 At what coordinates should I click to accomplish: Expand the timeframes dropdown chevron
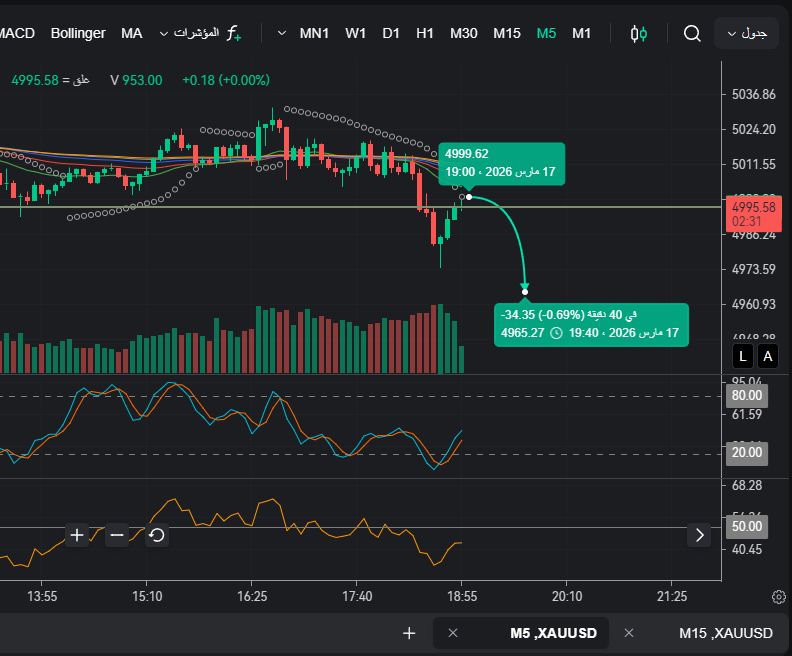[281, 33]
